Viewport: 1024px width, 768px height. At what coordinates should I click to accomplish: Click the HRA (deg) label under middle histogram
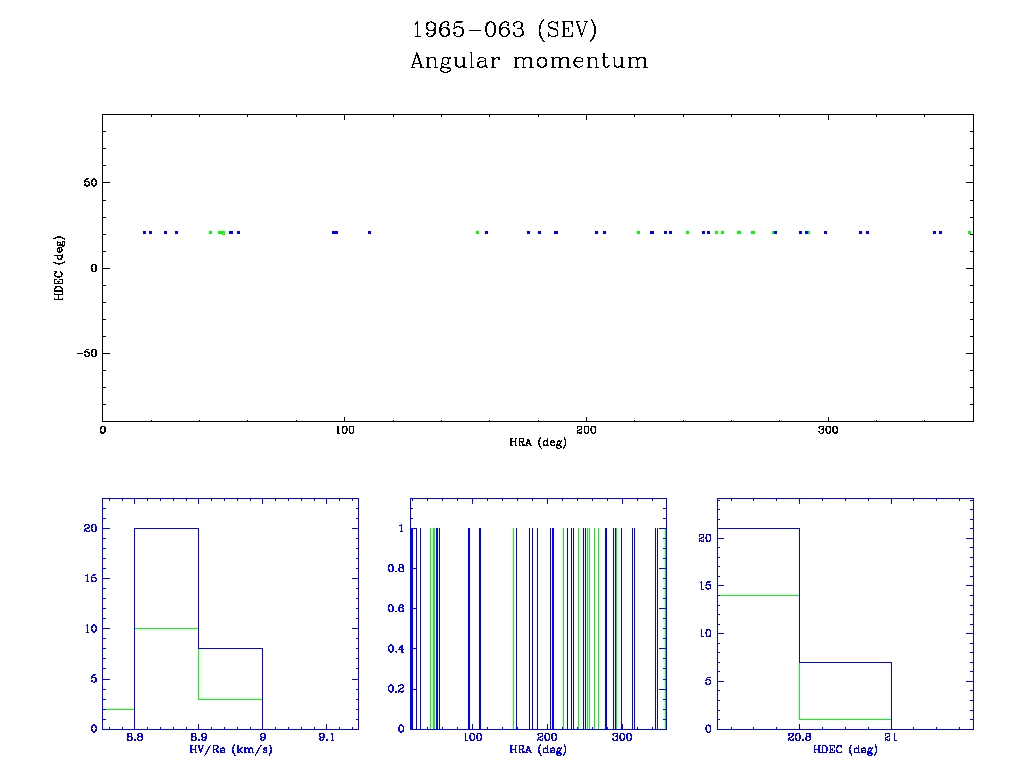(538, 749)
